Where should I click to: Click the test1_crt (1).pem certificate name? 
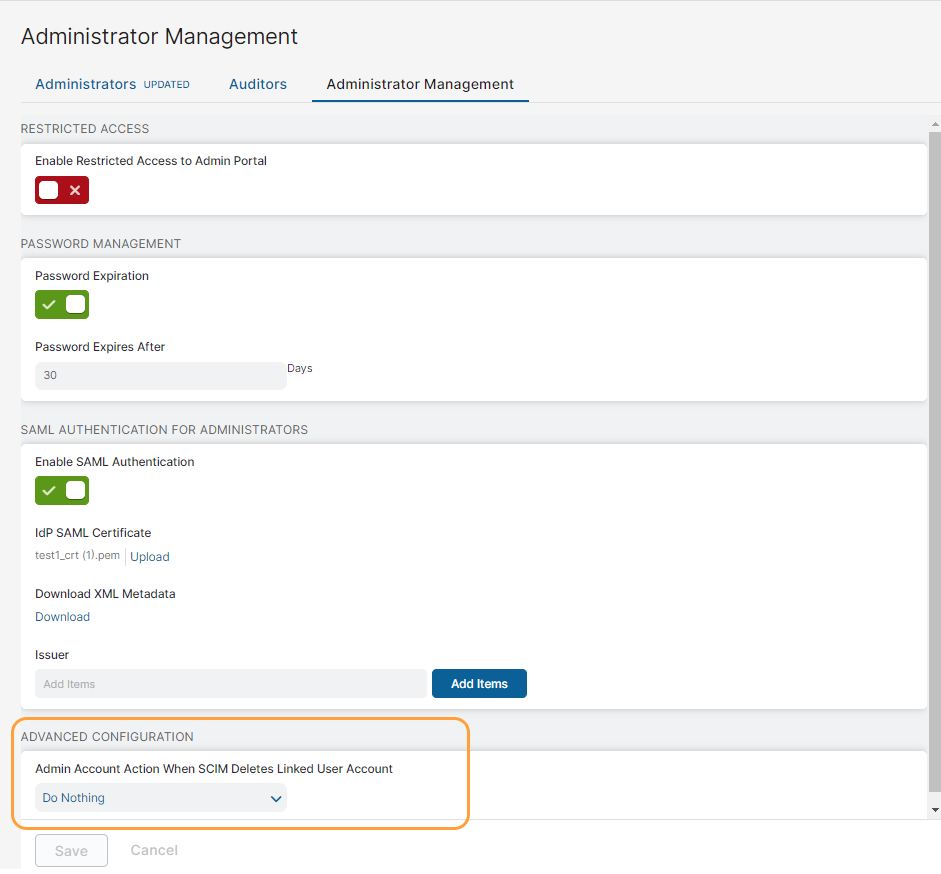click(77, 556)
